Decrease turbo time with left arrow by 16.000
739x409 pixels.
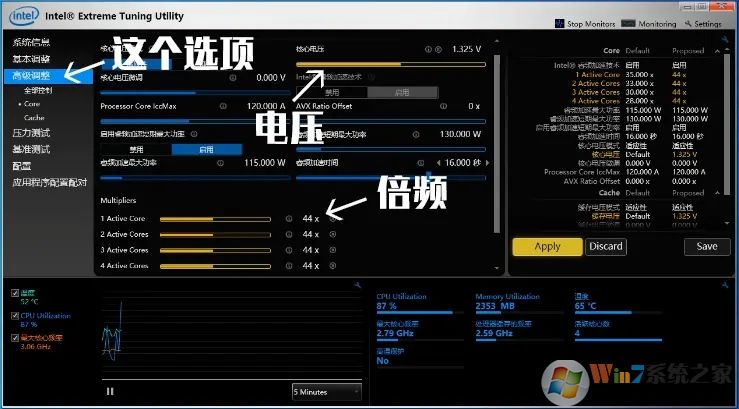click(x=439, y=163)
